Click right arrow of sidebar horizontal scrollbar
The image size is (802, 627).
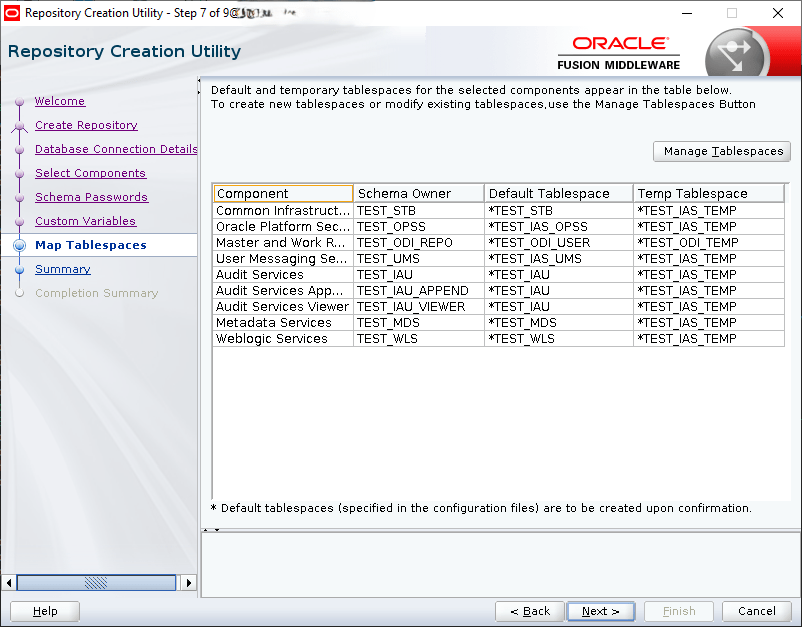pyautogui.click(x=190, y=583)
